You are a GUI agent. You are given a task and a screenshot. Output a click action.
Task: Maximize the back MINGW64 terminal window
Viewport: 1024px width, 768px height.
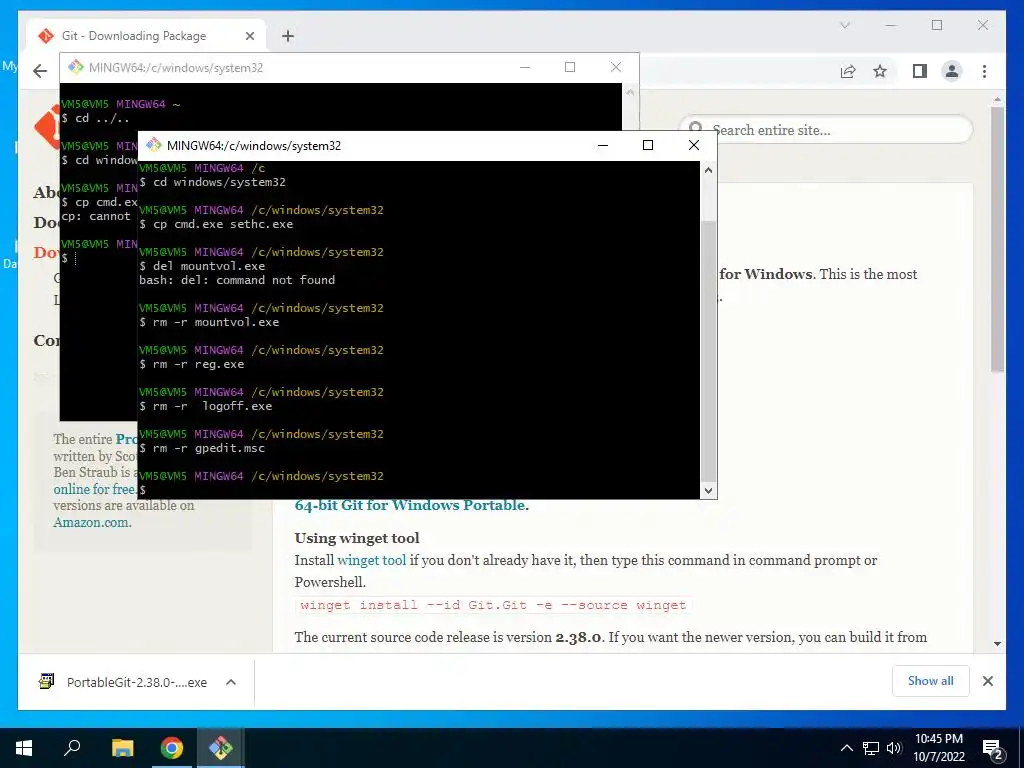click(x=570, y=67)
